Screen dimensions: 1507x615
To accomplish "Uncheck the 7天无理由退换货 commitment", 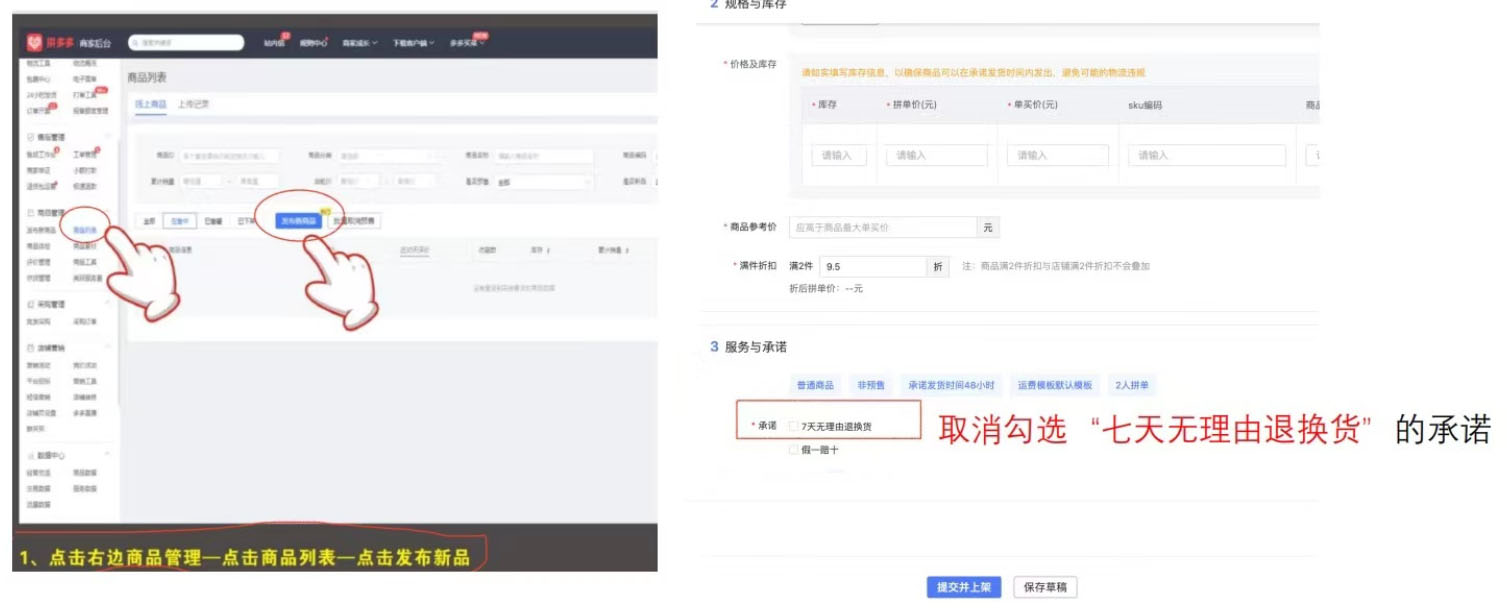I will pyautogui.click(x=793, y=424).
